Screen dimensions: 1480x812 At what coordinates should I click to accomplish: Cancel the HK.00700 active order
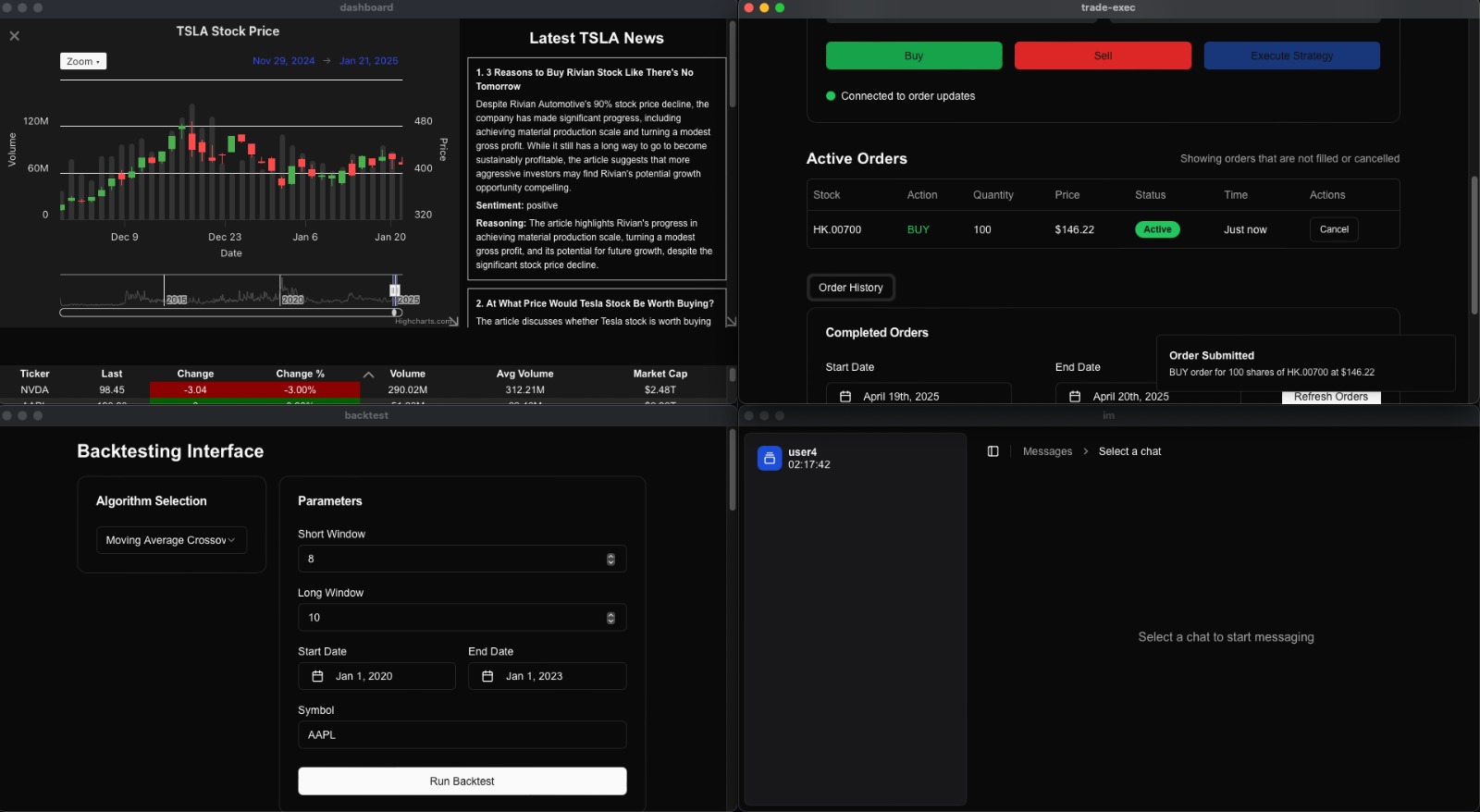(x=1334, y=229)
